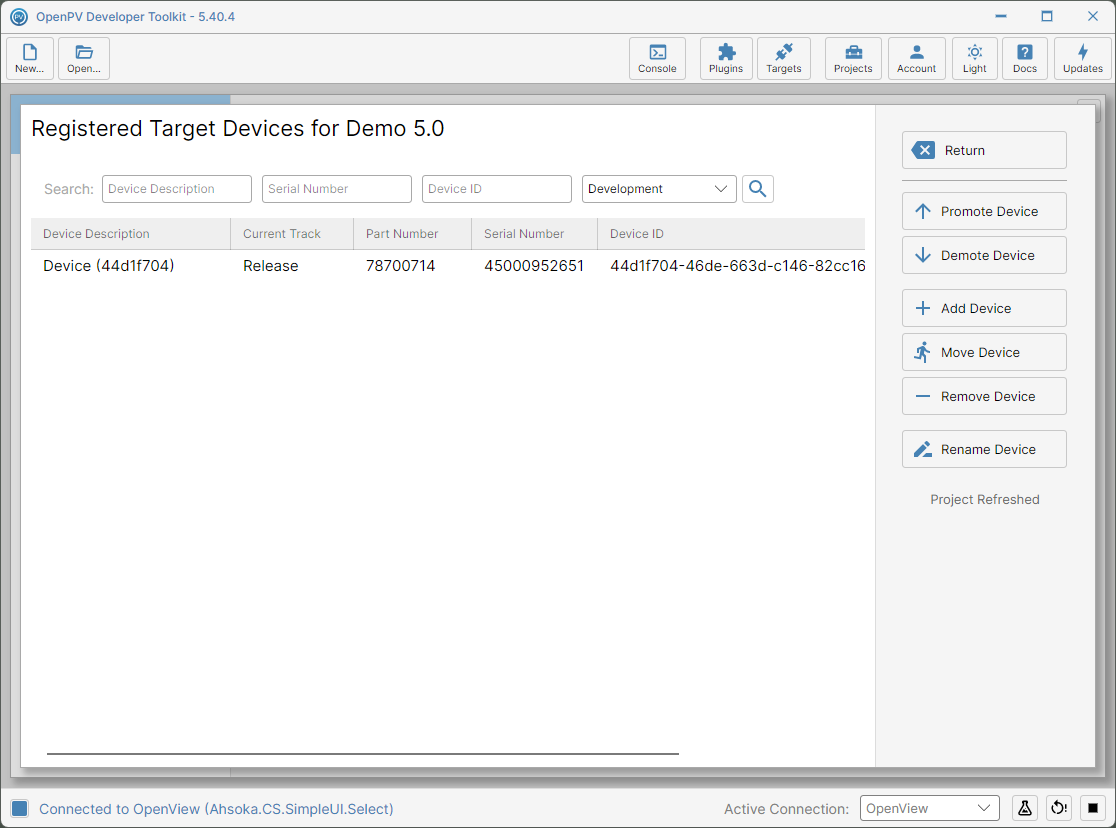The height and width of the screenshot is (828, 1116).
Task: Click device ID 44d1f704-46de-663d-c146-82cc16 cell
Action: [x=737, y=266]
